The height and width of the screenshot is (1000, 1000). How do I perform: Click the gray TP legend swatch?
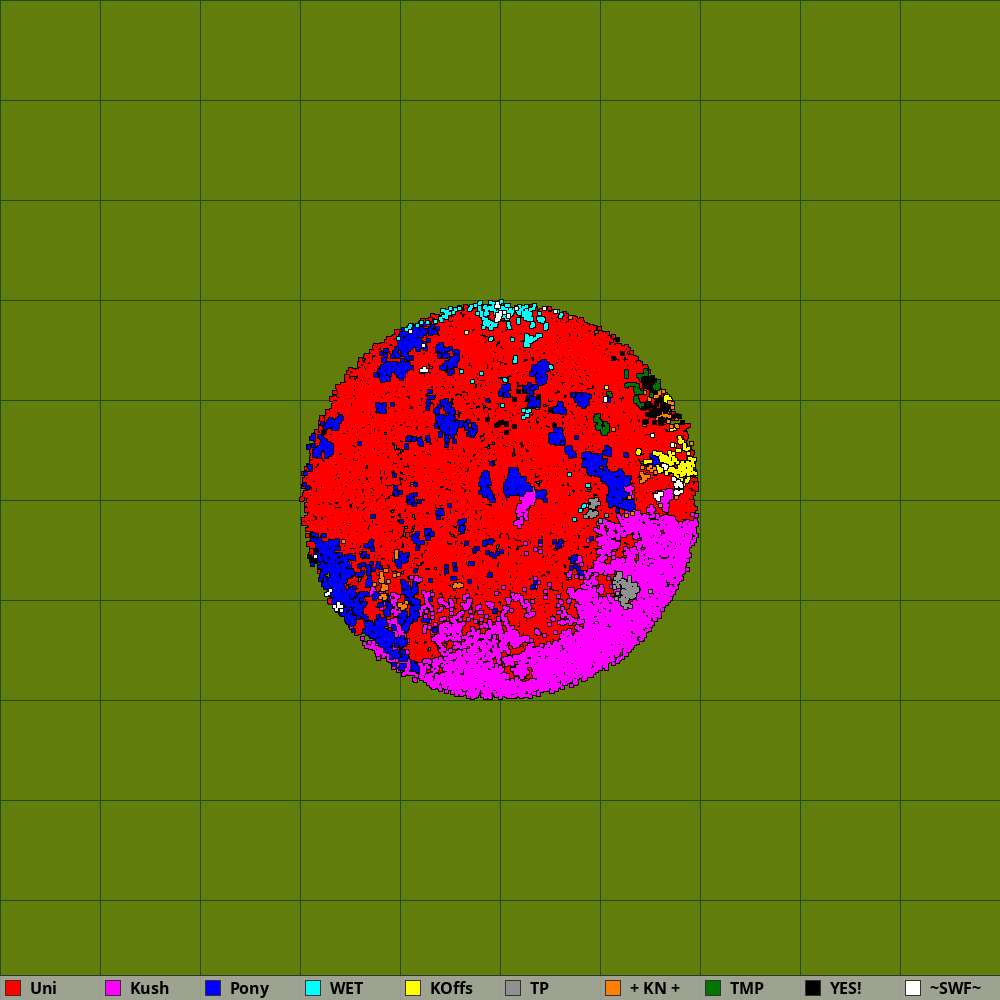coord(513,988)
